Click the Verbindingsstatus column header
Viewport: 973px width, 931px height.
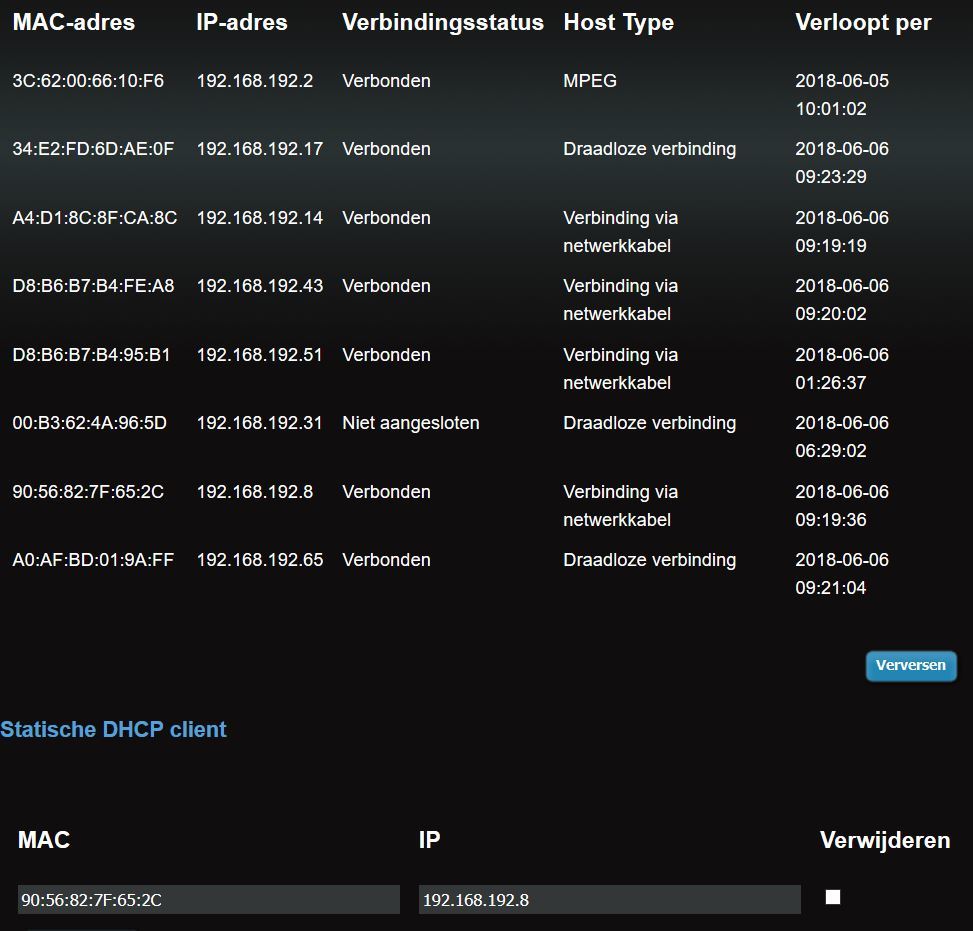tap(442, 22)
